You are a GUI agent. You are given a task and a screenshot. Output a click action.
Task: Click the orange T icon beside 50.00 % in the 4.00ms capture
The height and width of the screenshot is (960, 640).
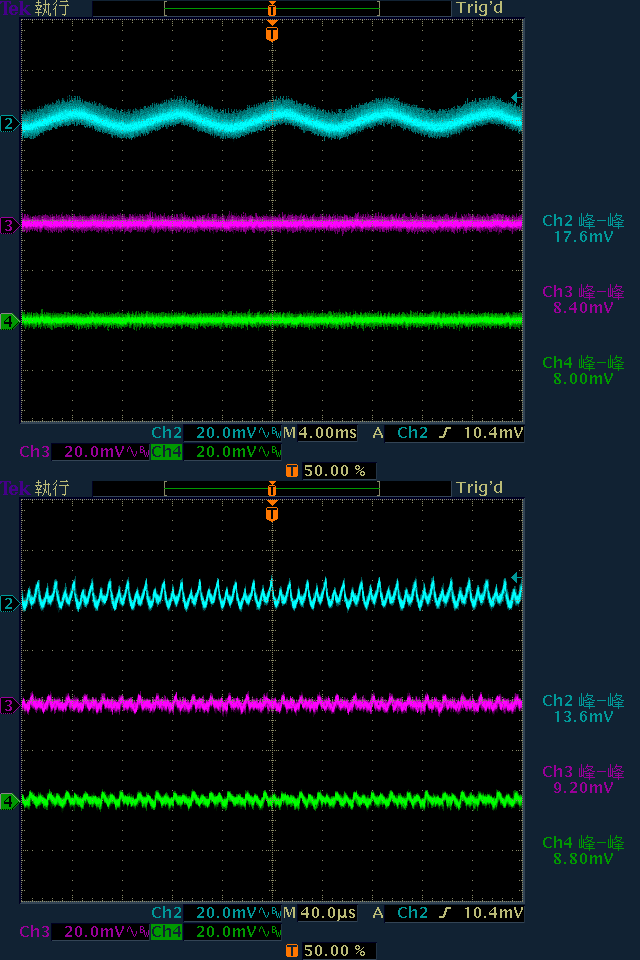[x=292, y=470]
